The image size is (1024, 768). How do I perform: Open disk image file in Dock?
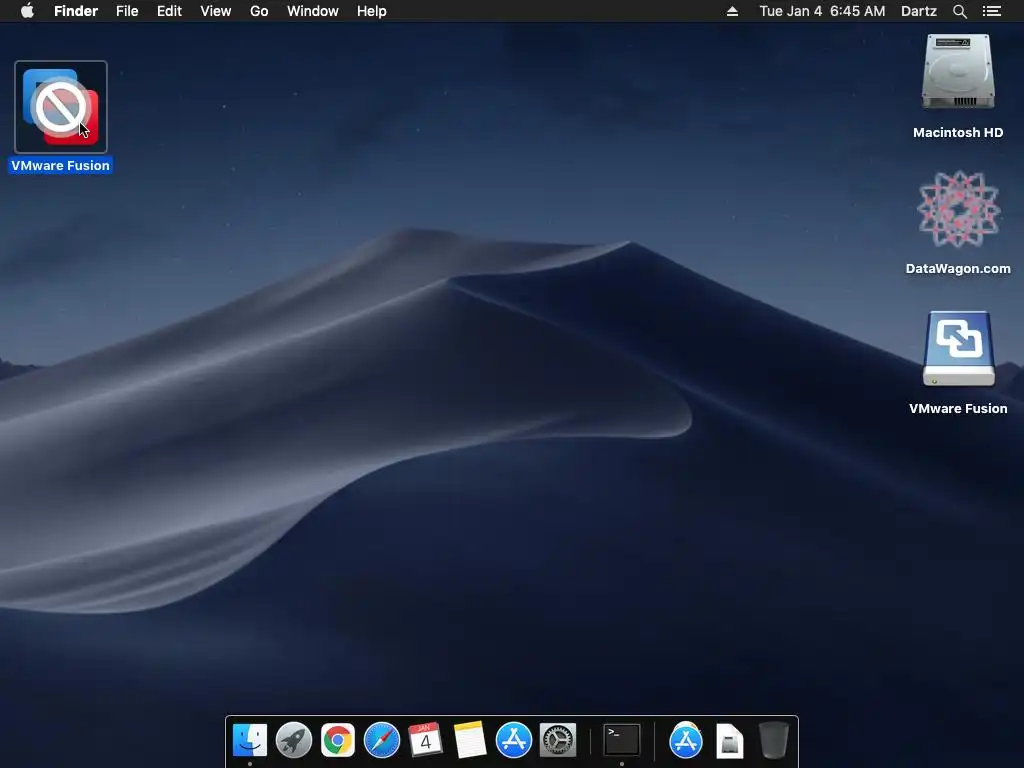[729, 741]
